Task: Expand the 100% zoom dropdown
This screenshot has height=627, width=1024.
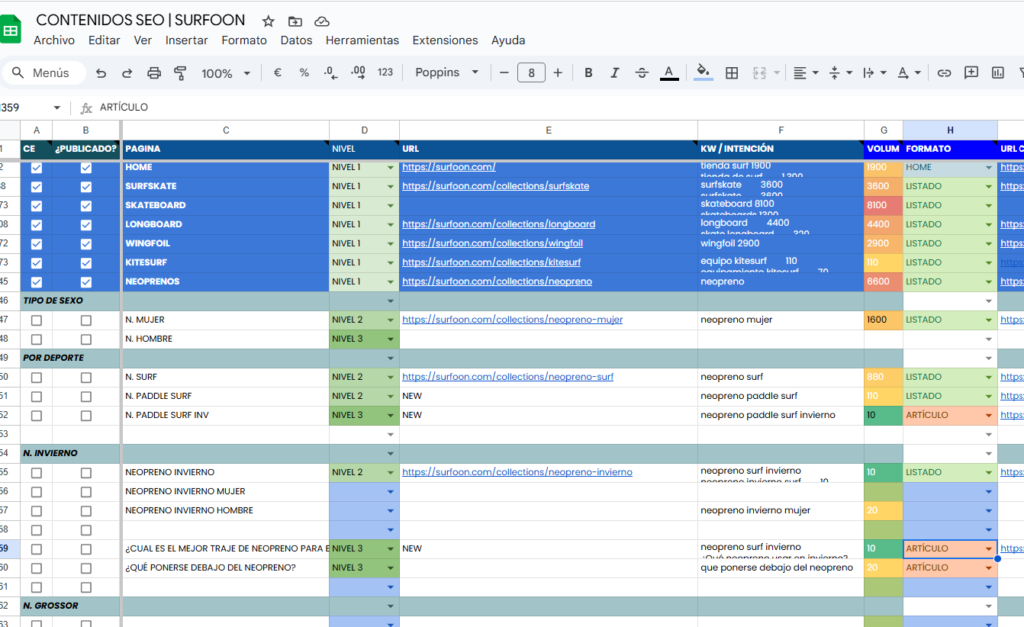Action: pyautogui.click(x=225, y=73)
